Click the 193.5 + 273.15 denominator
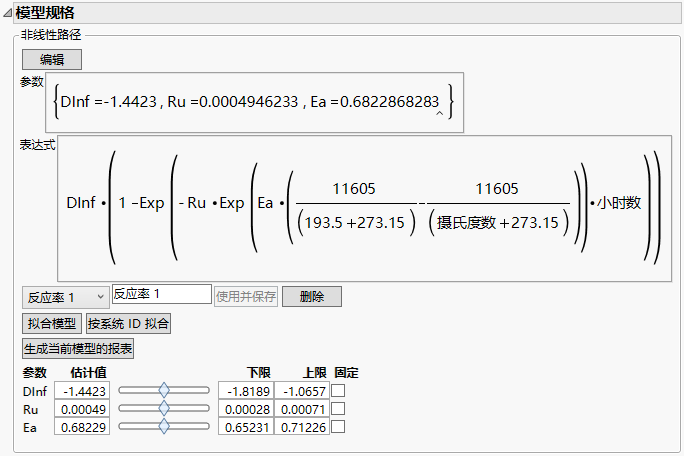This screenshot has width=684, height=456. pyautogui.click(x=355, y=223)
